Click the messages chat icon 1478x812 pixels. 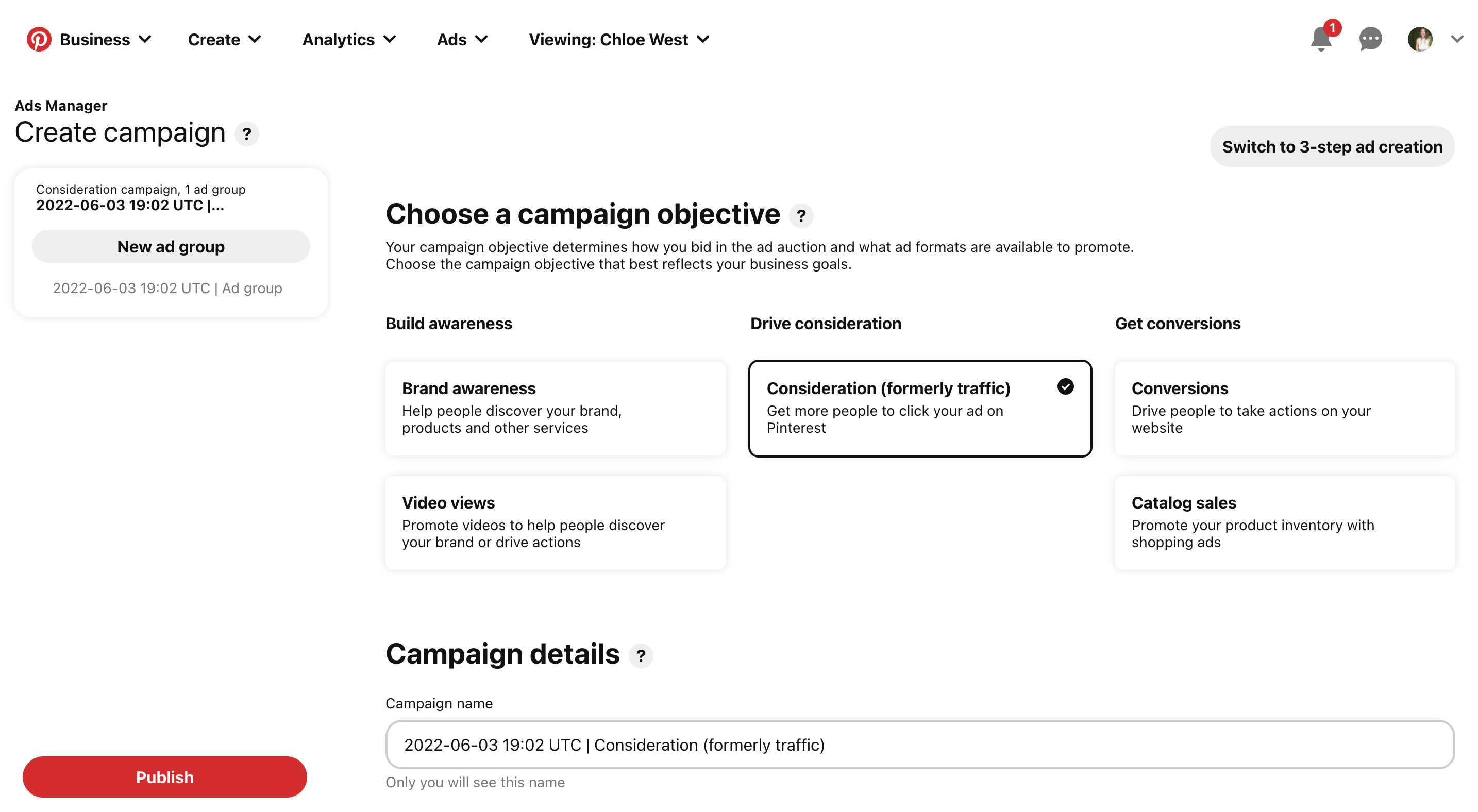pos(1370,39)
